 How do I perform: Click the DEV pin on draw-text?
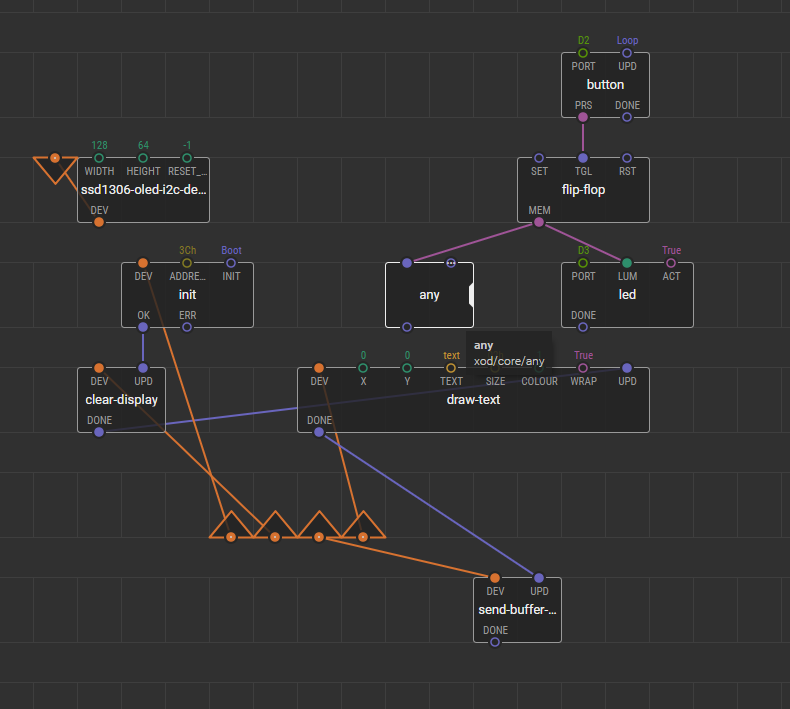tap(319, 367)
